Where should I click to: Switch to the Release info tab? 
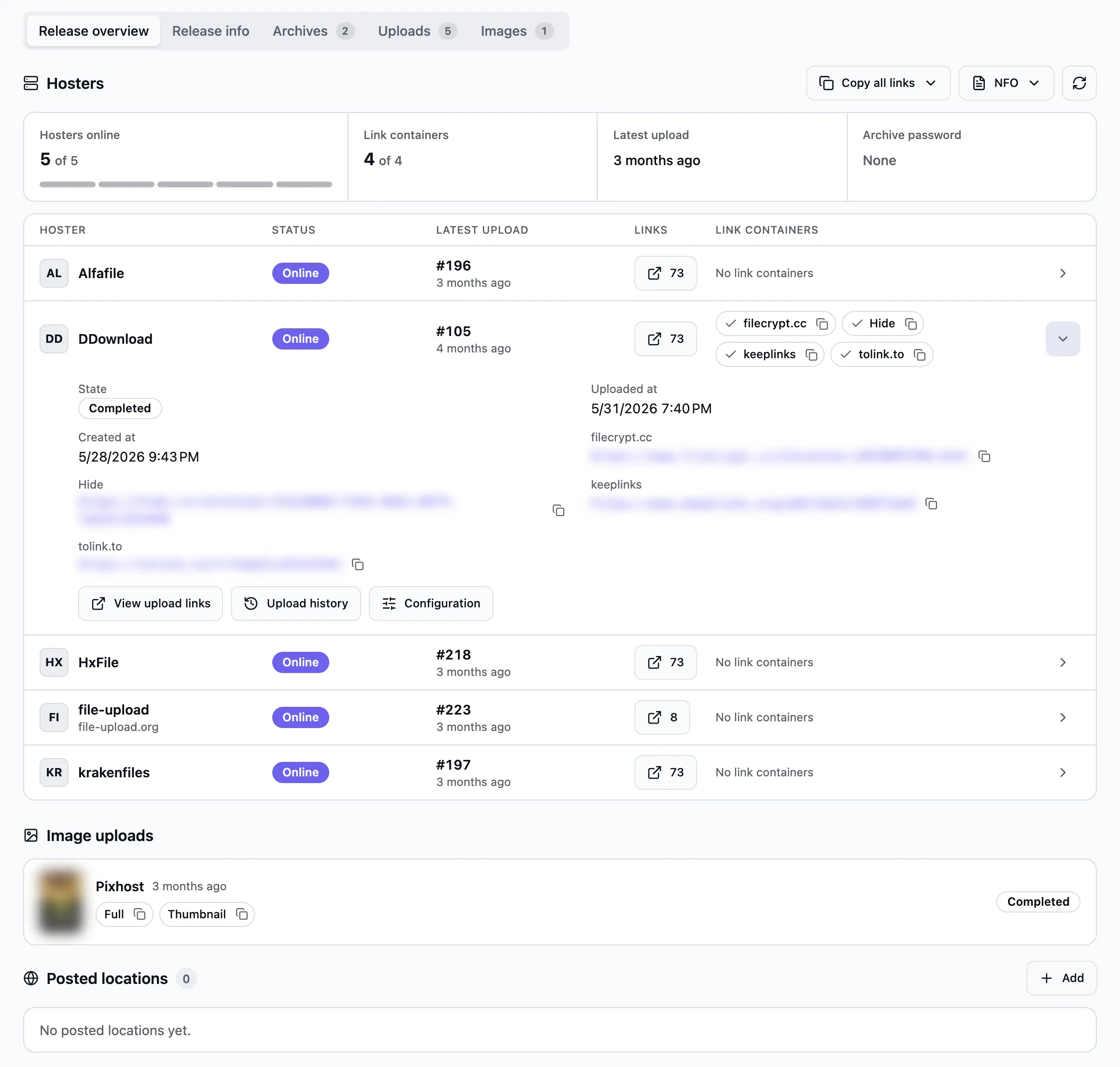[x=210, y=31]
